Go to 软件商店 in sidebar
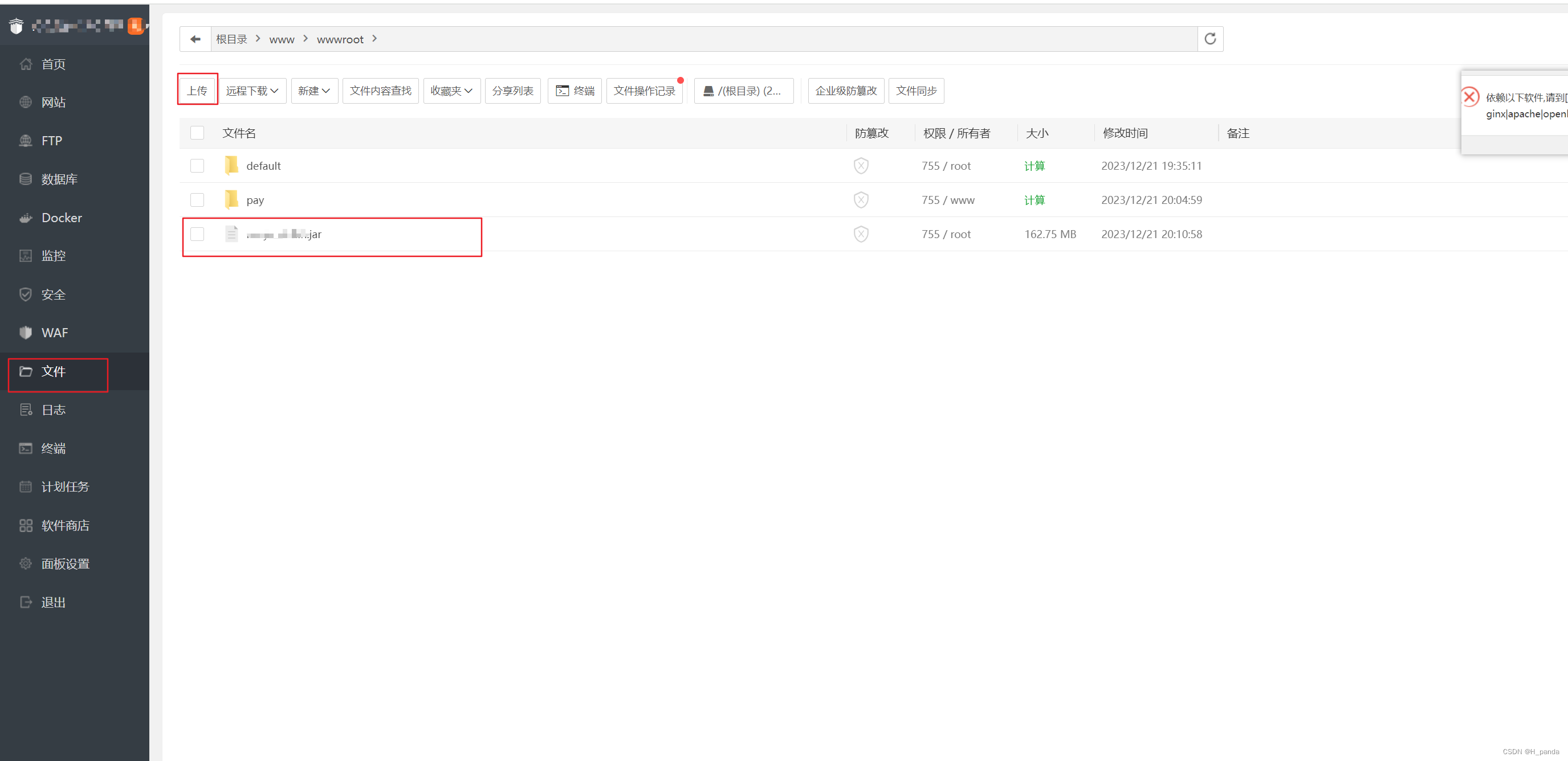 click(65, 525)
